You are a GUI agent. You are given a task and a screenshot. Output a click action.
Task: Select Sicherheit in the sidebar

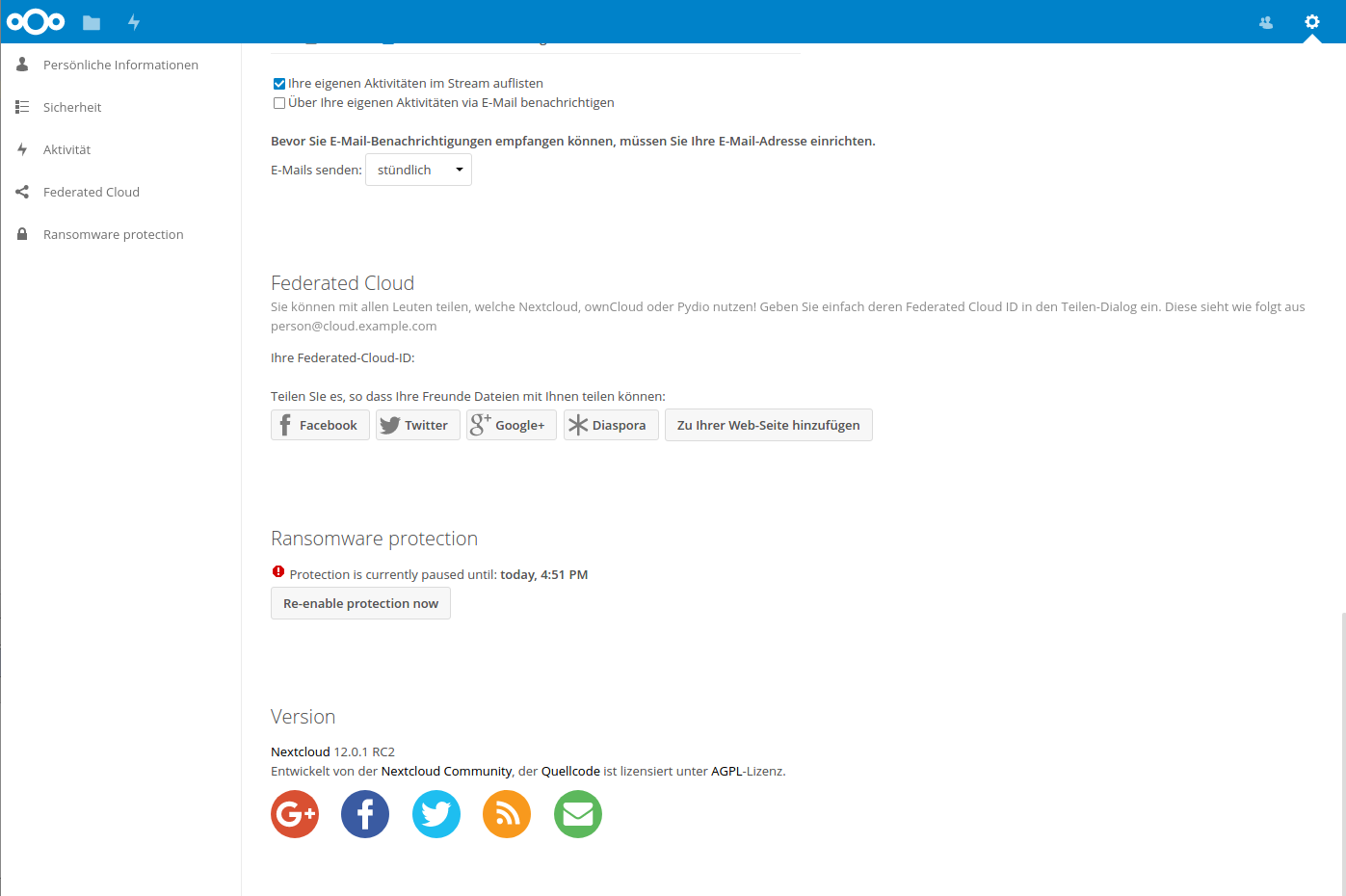click(x=72, y=107)
